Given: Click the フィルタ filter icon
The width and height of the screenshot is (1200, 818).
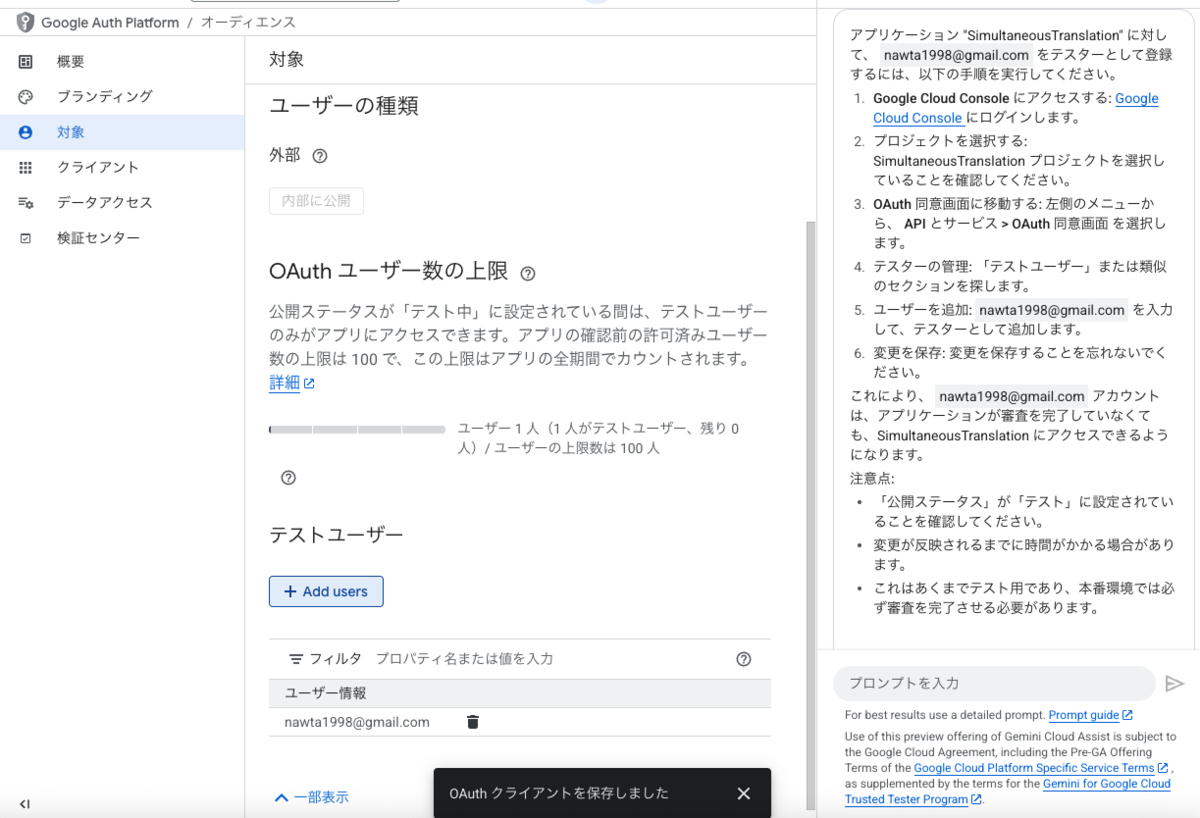Looking at the screenshot, I should 296,659.
